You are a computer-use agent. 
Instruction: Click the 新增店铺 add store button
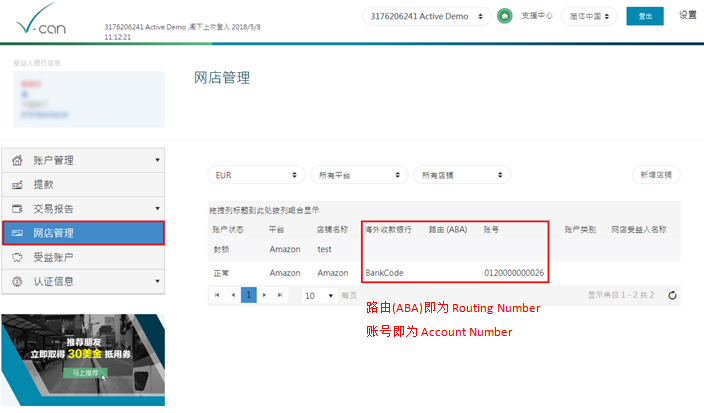[656, 175]
